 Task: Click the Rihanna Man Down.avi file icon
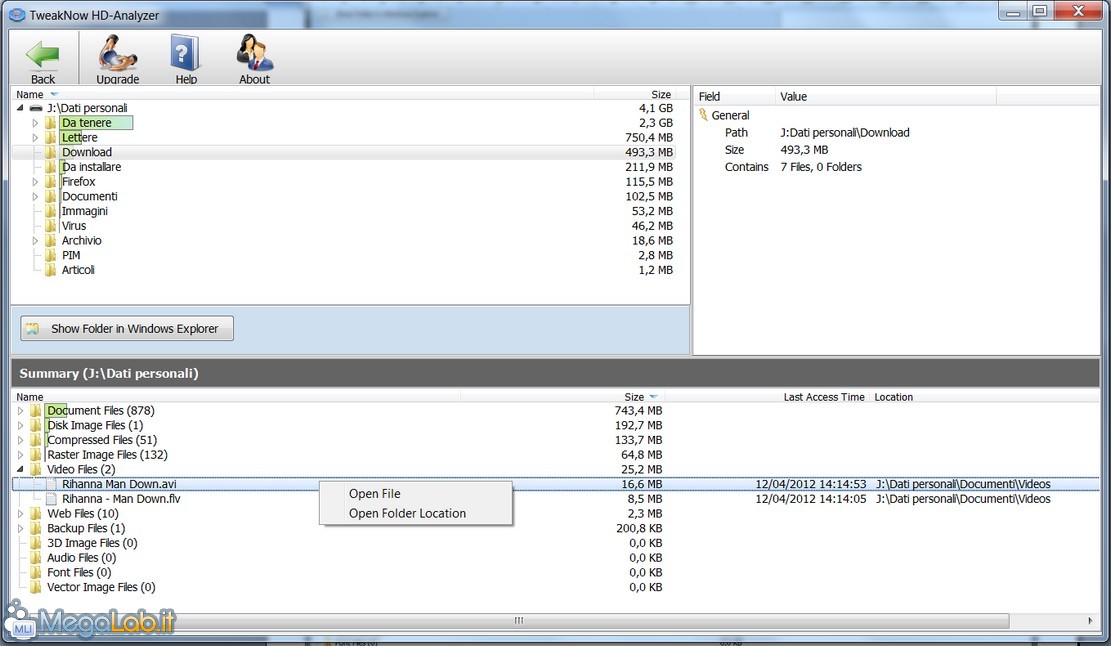point(51,484)
